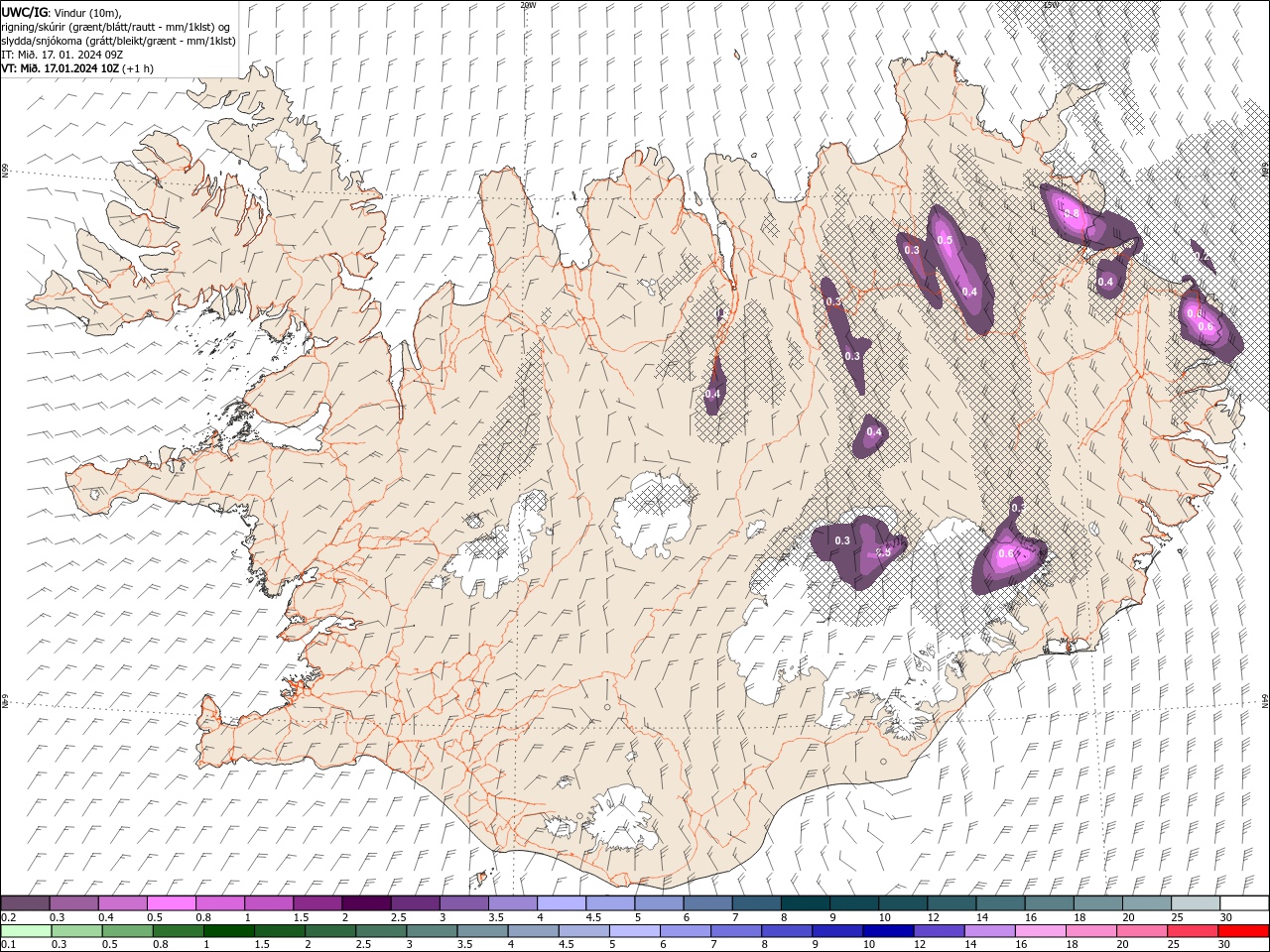
Task: Click the '20W' longitude label at top edge
Action: 528,5
